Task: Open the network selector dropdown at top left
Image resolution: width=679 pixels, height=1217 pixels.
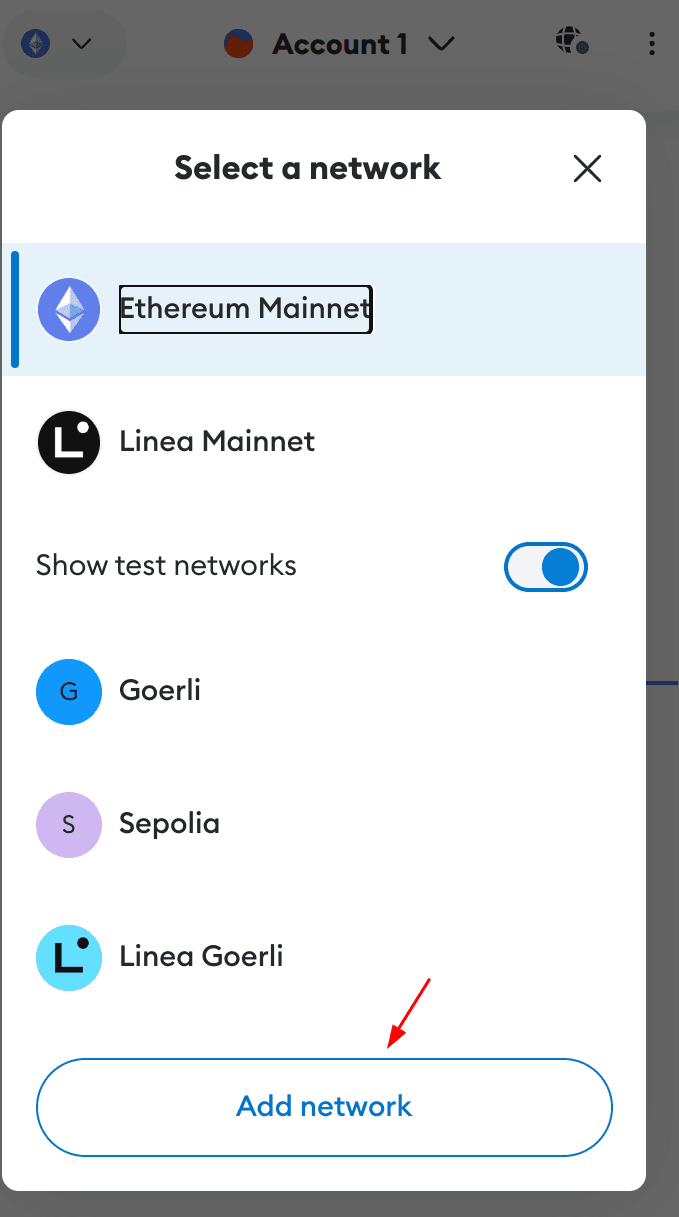Action: point(60,44)
